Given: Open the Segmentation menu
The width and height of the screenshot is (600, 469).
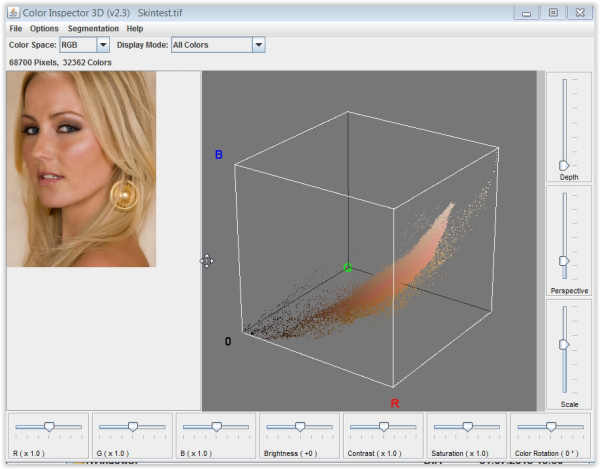Looking at the screenshot, I should 93,29.
